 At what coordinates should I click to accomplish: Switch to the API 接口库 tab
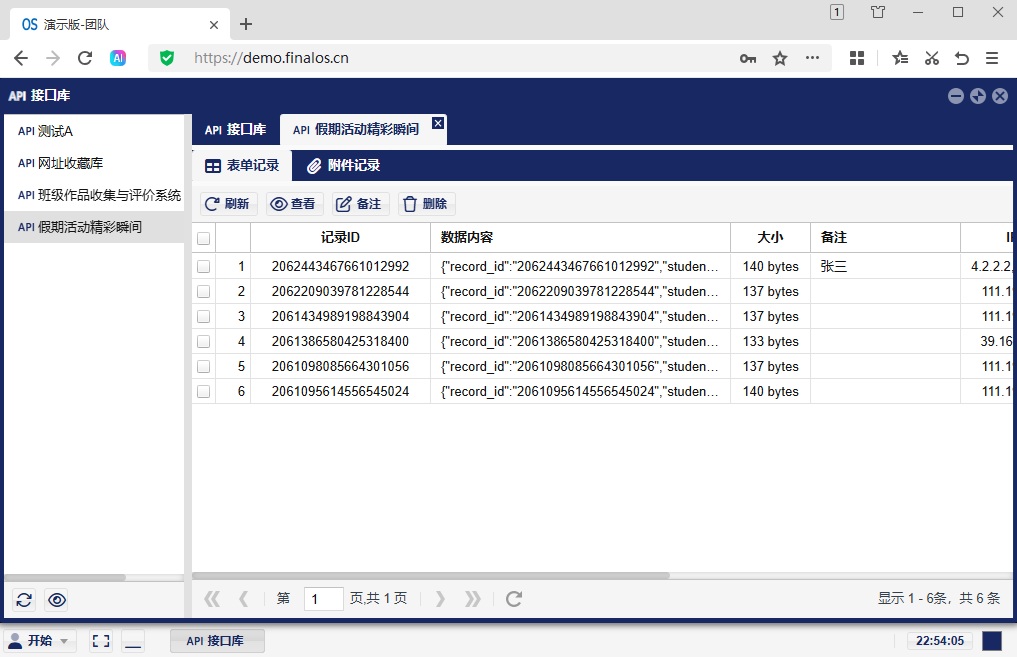pos(236,130)
